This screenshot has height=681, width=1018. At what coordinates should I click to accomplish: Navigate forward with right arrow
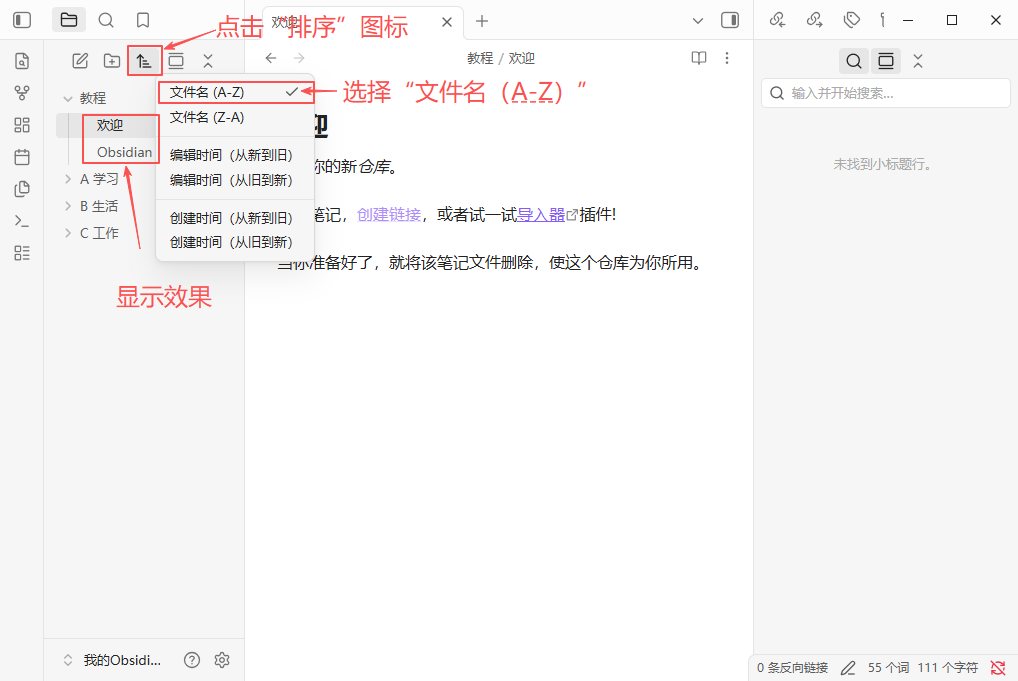pos(299,58)
